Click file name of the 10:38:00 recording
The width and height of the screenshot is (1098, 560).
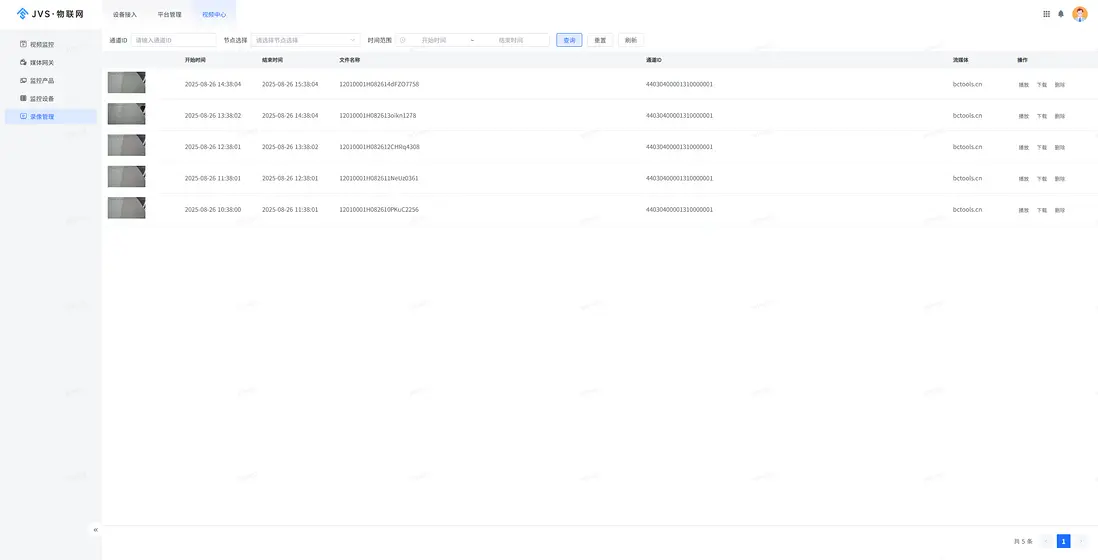point(379,209)
